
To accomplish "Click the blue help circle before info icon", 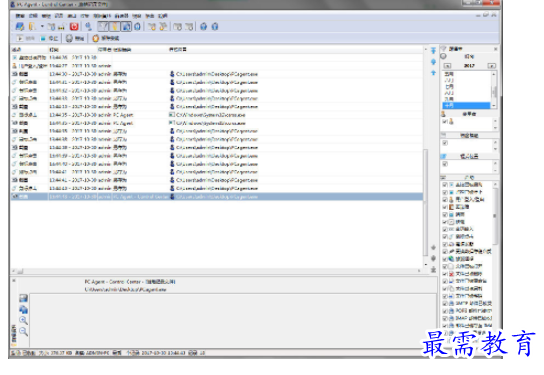I will (x=204, y=26).
